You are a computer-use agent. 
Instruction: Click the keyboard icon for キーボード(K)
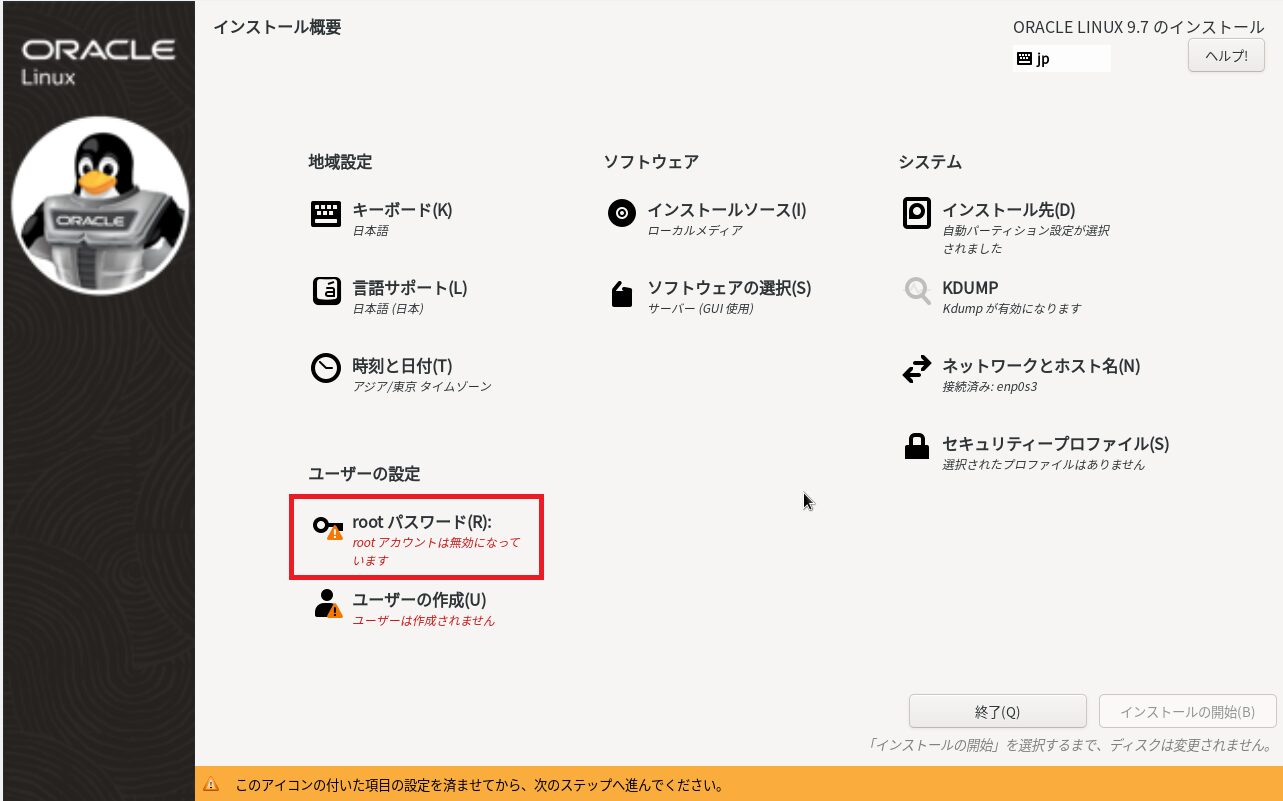pos(326,214)
